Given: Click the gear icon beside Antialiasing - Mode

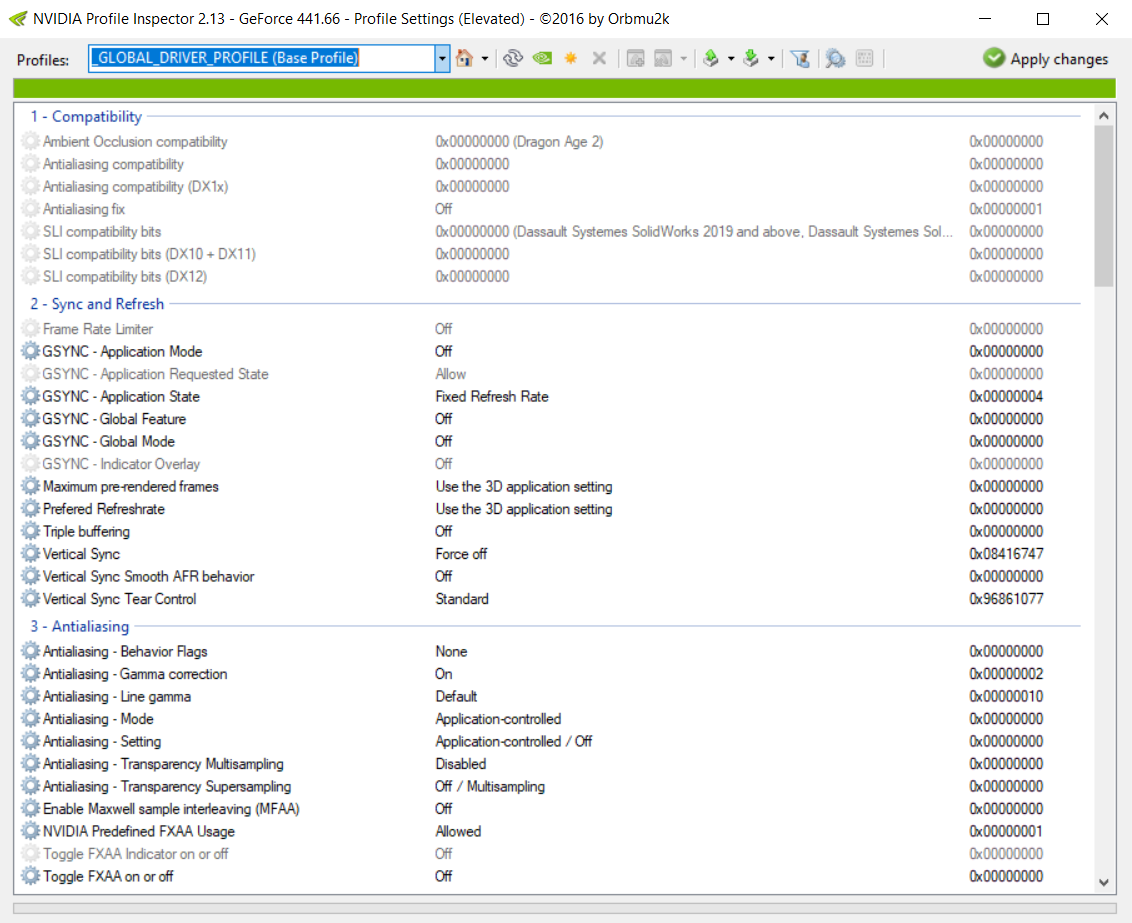Looking at the screenshot, I should [30, 719].
